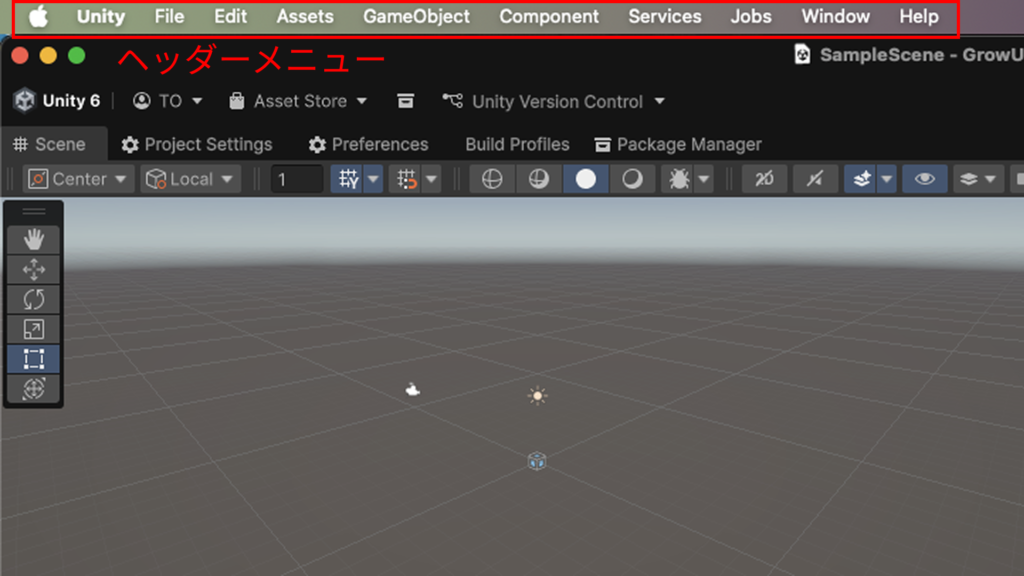Viewport: 1024px width, 576px height.
Task: Open the GameObject menu
Action: [x=416, y=17]
